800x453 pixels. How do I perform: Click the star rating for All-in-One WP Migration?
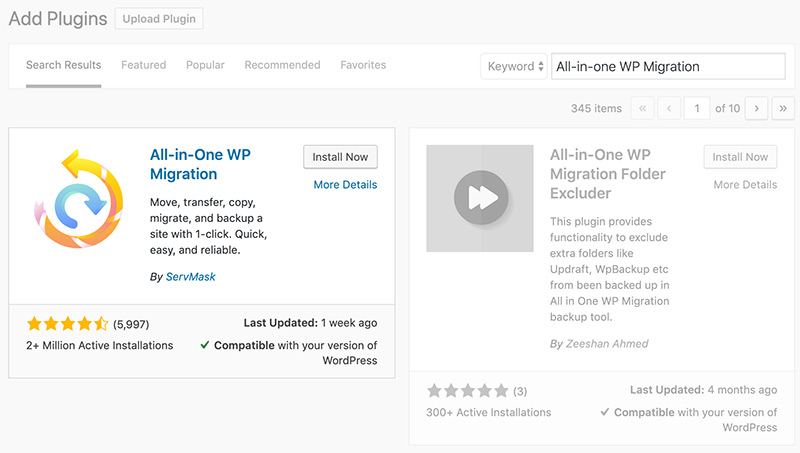tap(67, 323)
